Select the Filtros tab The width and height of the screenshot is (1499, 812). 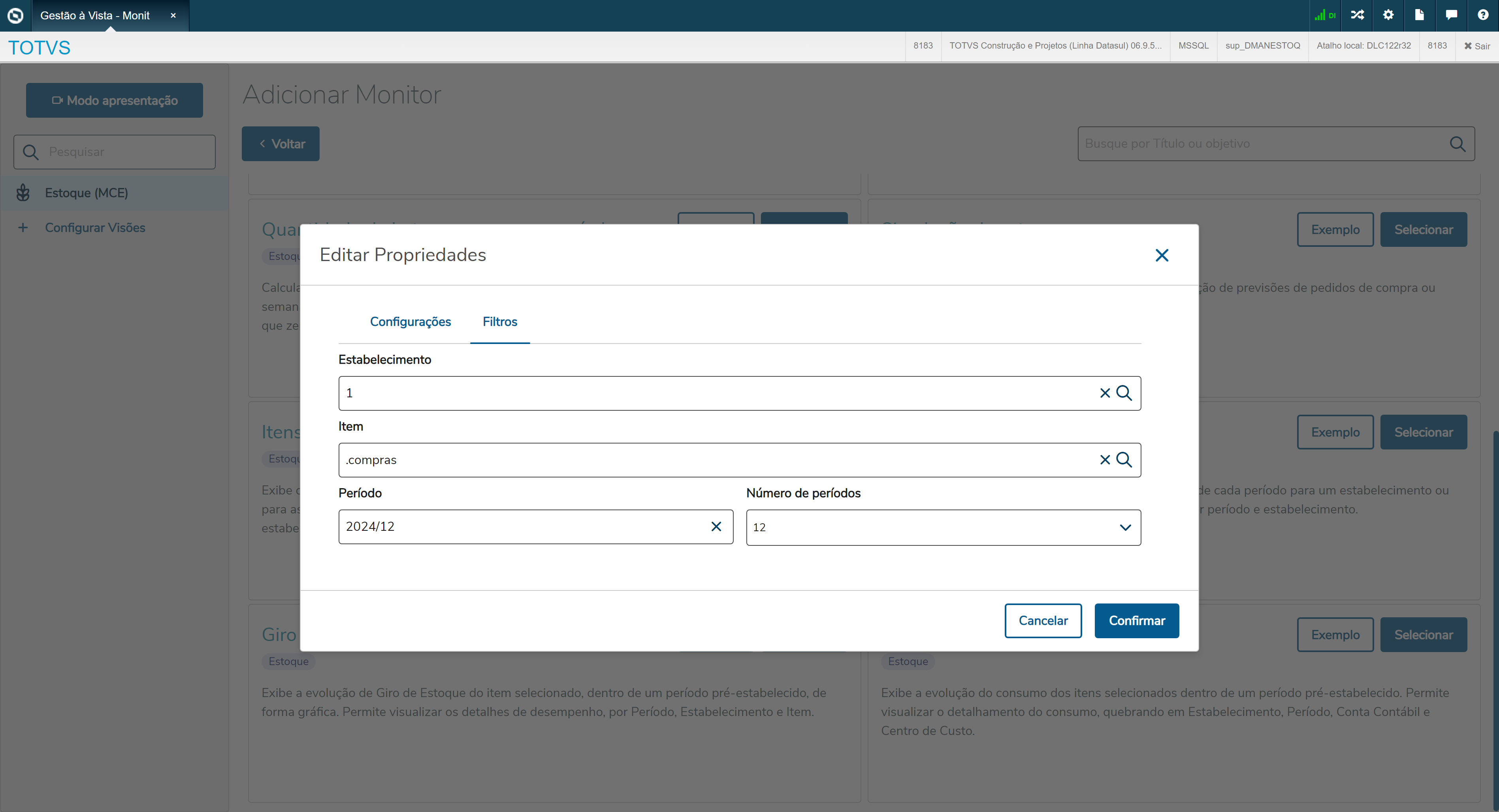(499, 321)
